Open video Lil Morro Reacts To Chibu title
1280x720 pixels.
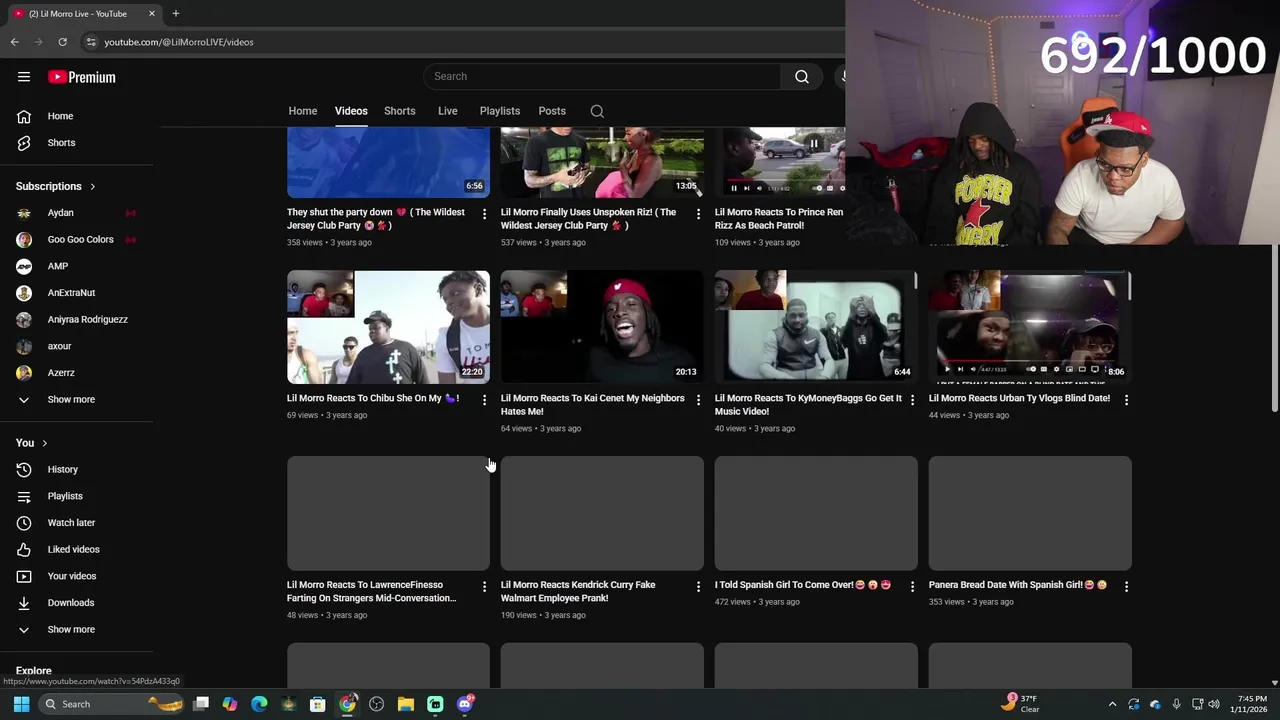[373, 398]
